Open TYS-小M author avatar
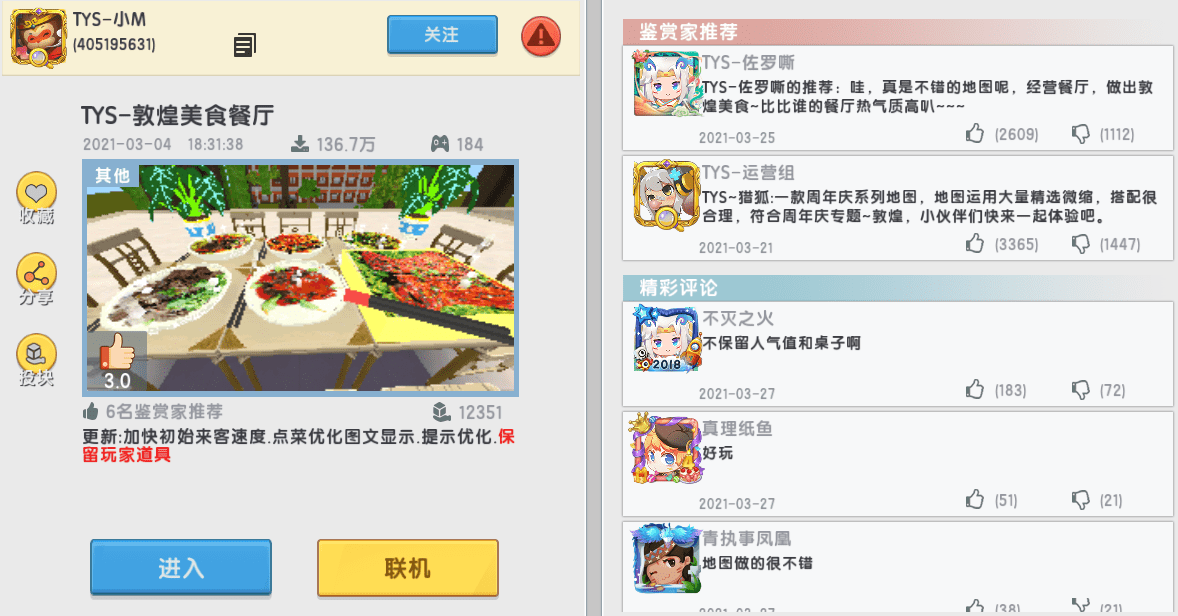The image size is (1178, 616). (38, 38)
